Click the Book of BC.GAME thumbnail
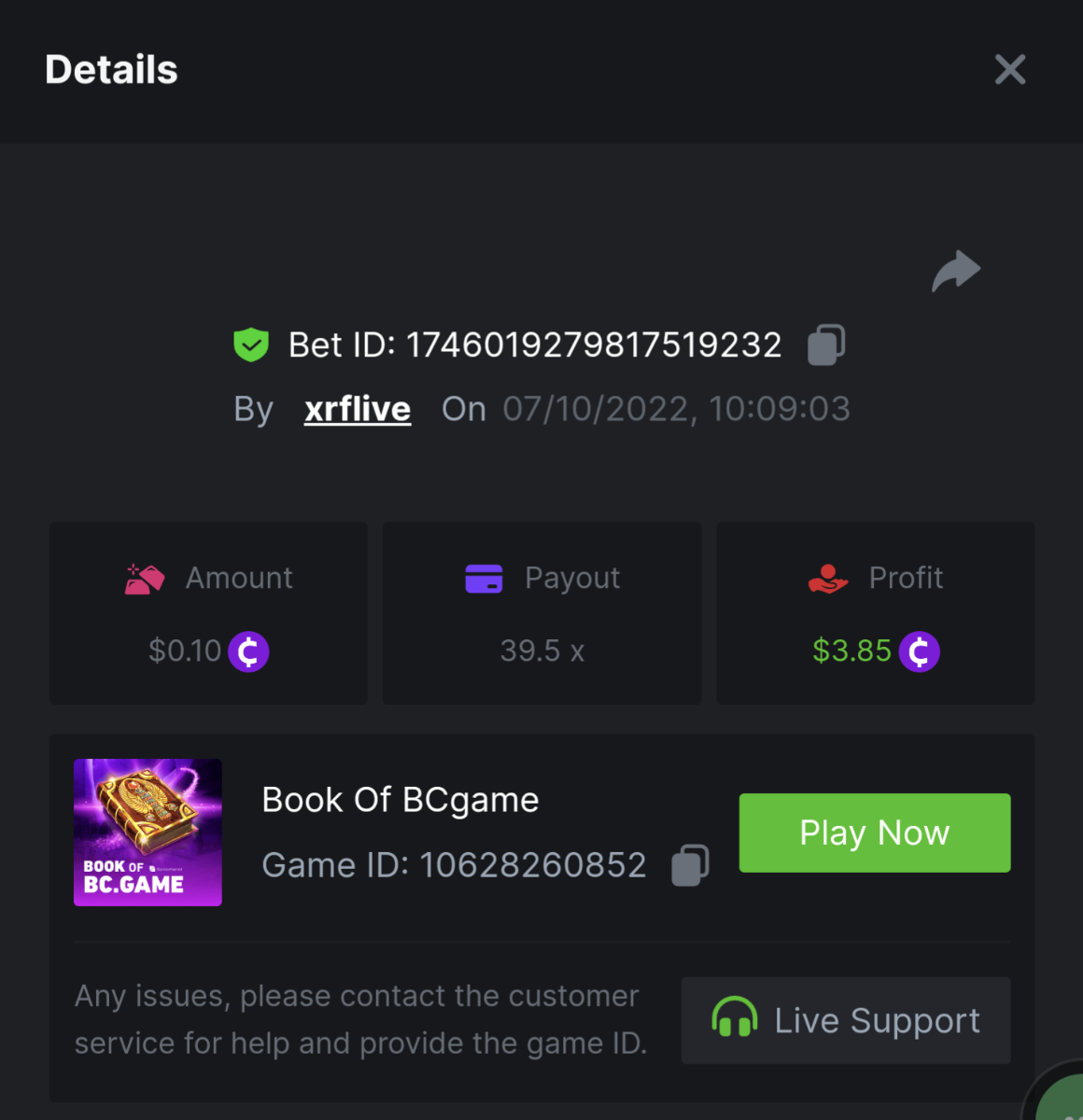 pos(148,833)
